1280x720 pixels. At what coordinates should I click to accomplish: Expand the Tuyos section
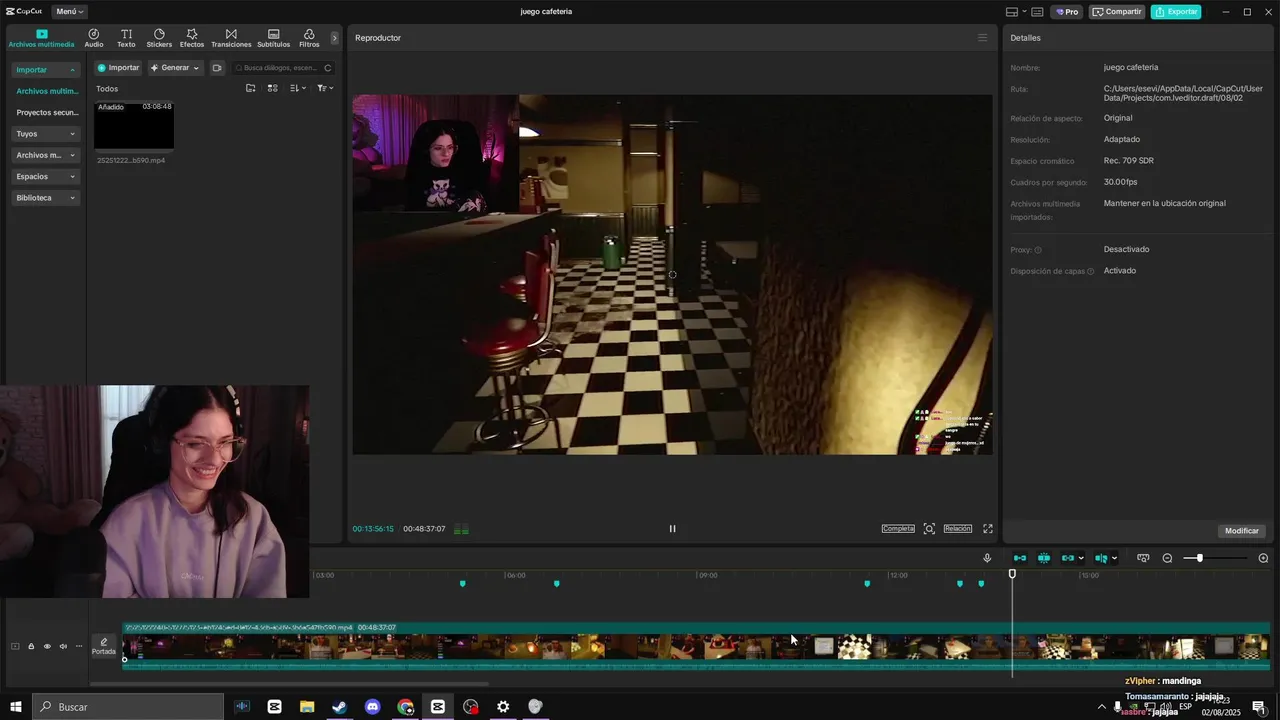[46, 134]
